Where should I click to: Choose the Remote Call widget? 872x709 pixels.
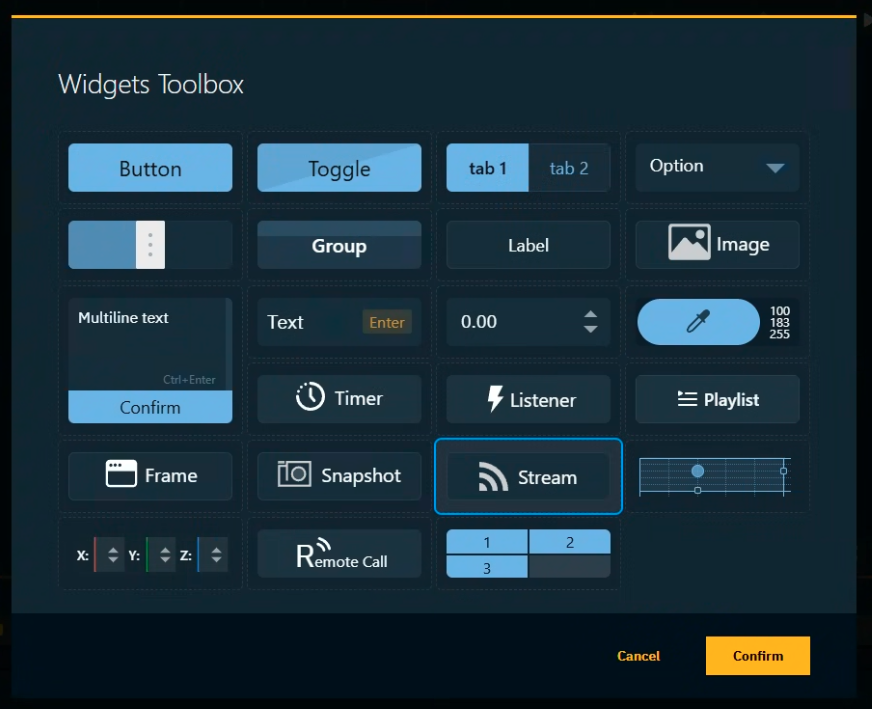(x=339, y=554)
